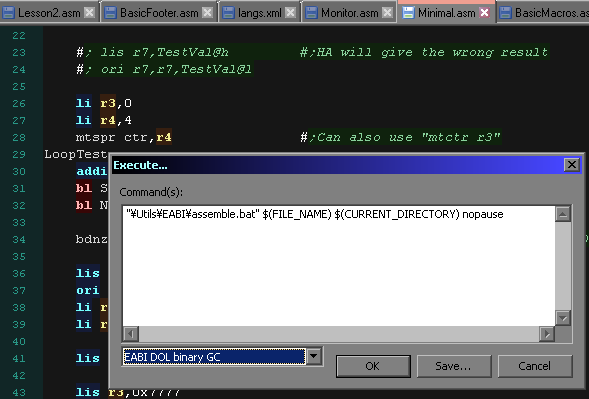Open the BasicFooter.asm tab

click(159, 13)
